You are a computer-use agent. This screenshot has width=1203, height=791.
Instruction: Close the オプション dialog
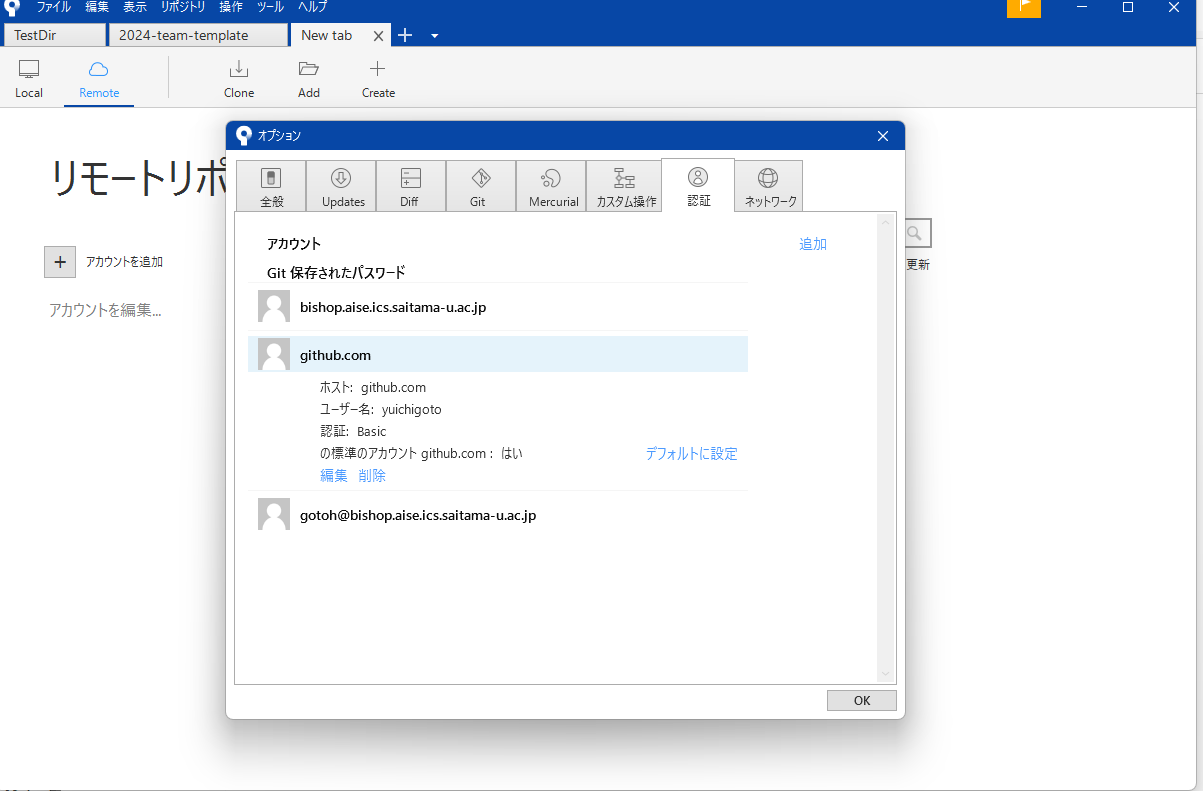tap(883, 136)
